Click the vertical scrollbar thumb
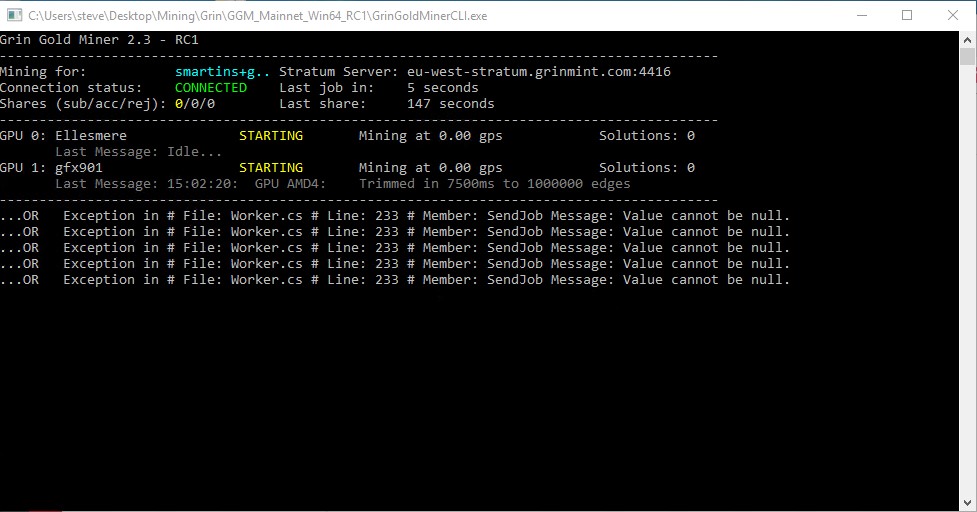The width and height of the screenshot is (977, 512). 967,56
